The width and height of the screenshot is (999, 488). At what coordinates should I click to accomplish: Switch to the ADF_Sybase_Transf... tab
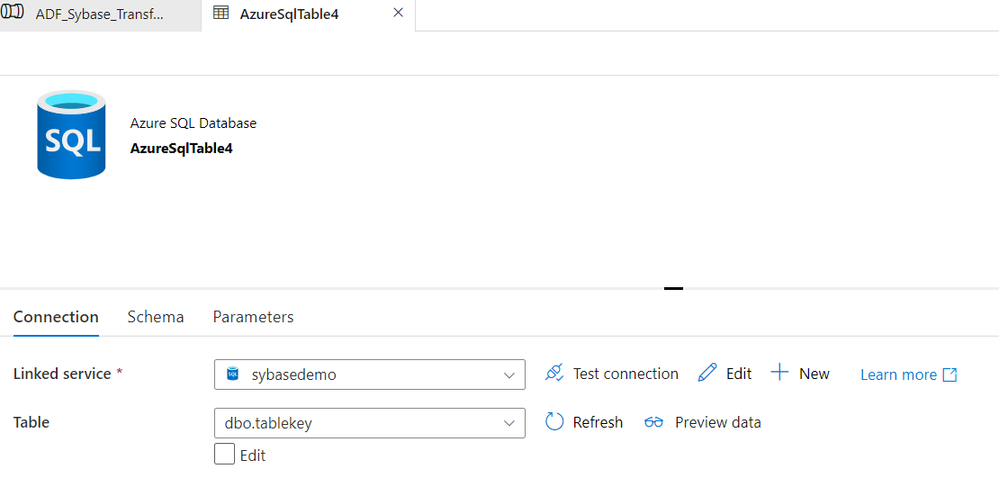(99, 14)
